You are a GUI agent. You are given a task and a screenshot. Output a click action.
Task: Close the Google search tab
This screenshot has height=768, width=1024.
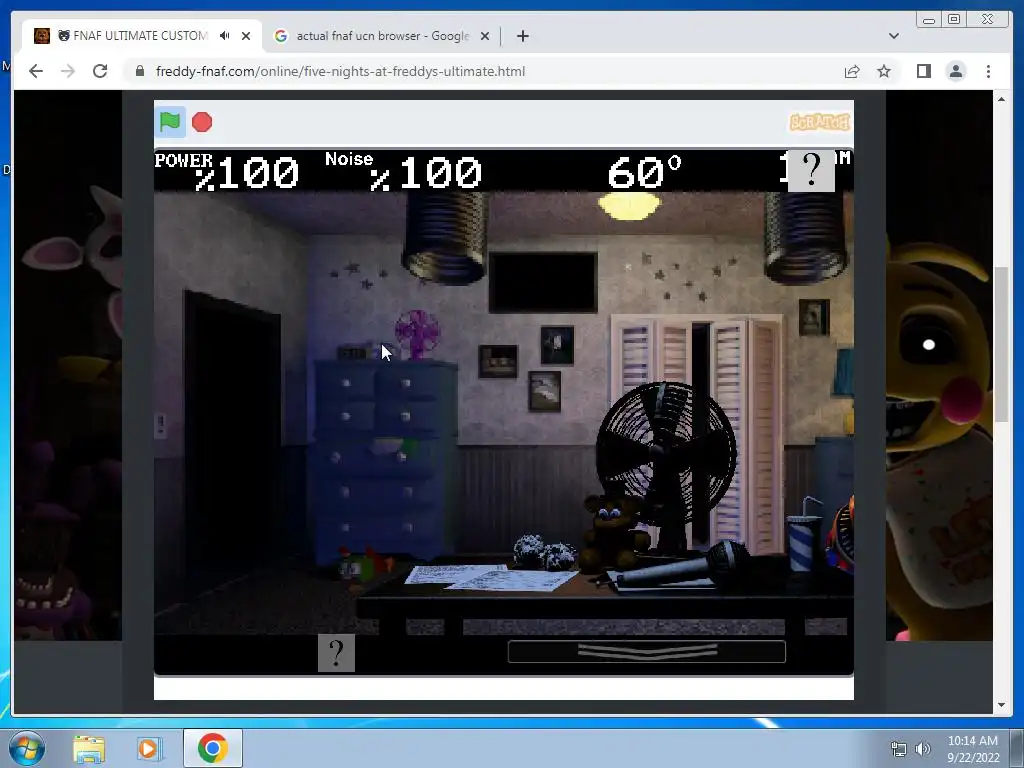(485, 36)
